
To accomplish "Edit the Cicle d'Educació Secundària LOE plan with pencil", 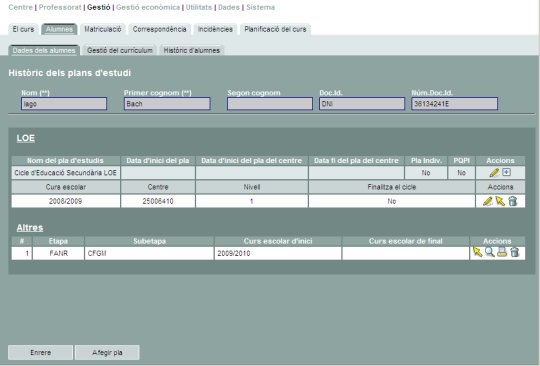I will [x=494, y=173].
